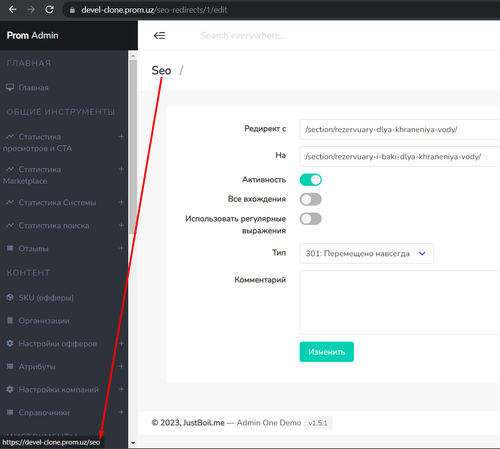
Task: Expand Настройки компаний plus sign
Action: 121,389
